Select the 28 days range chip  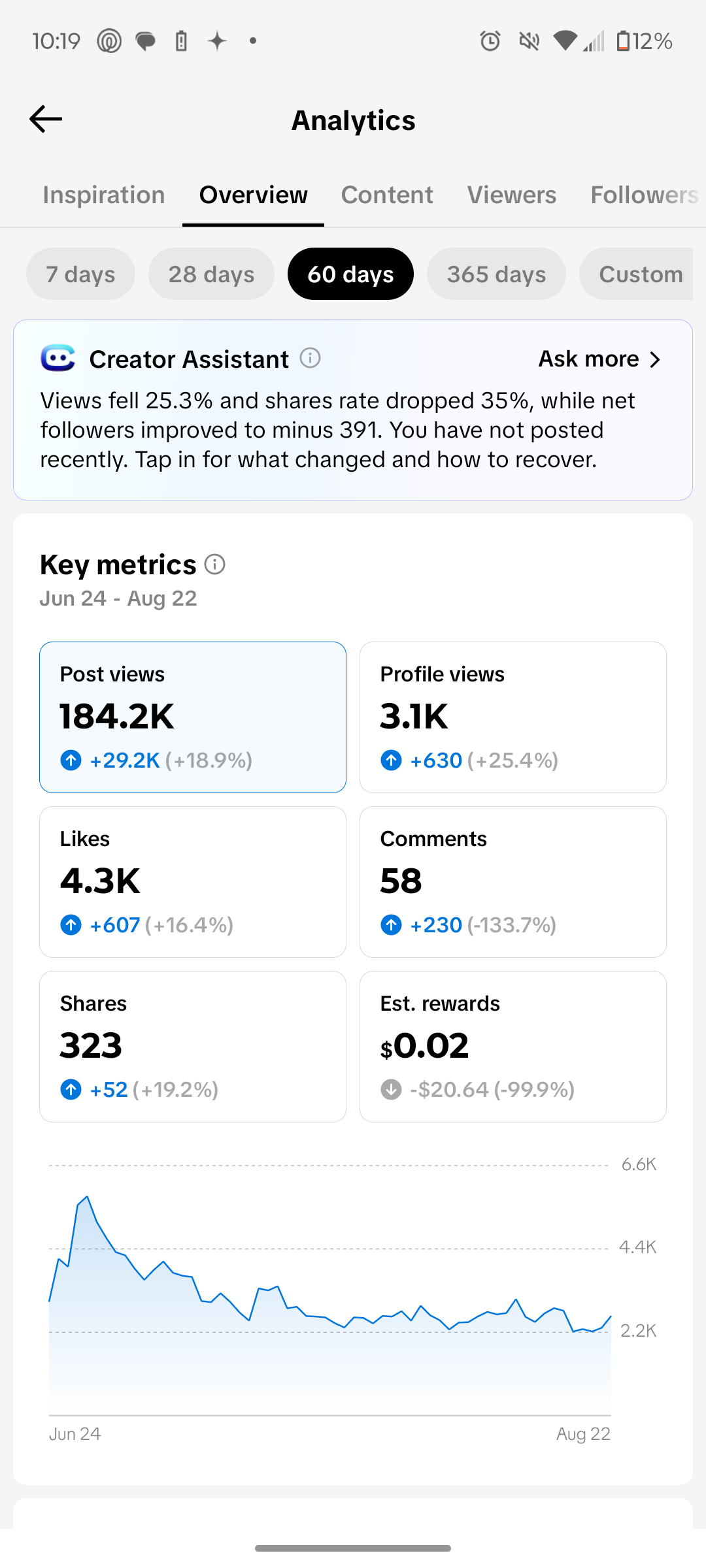click(211, 274)
